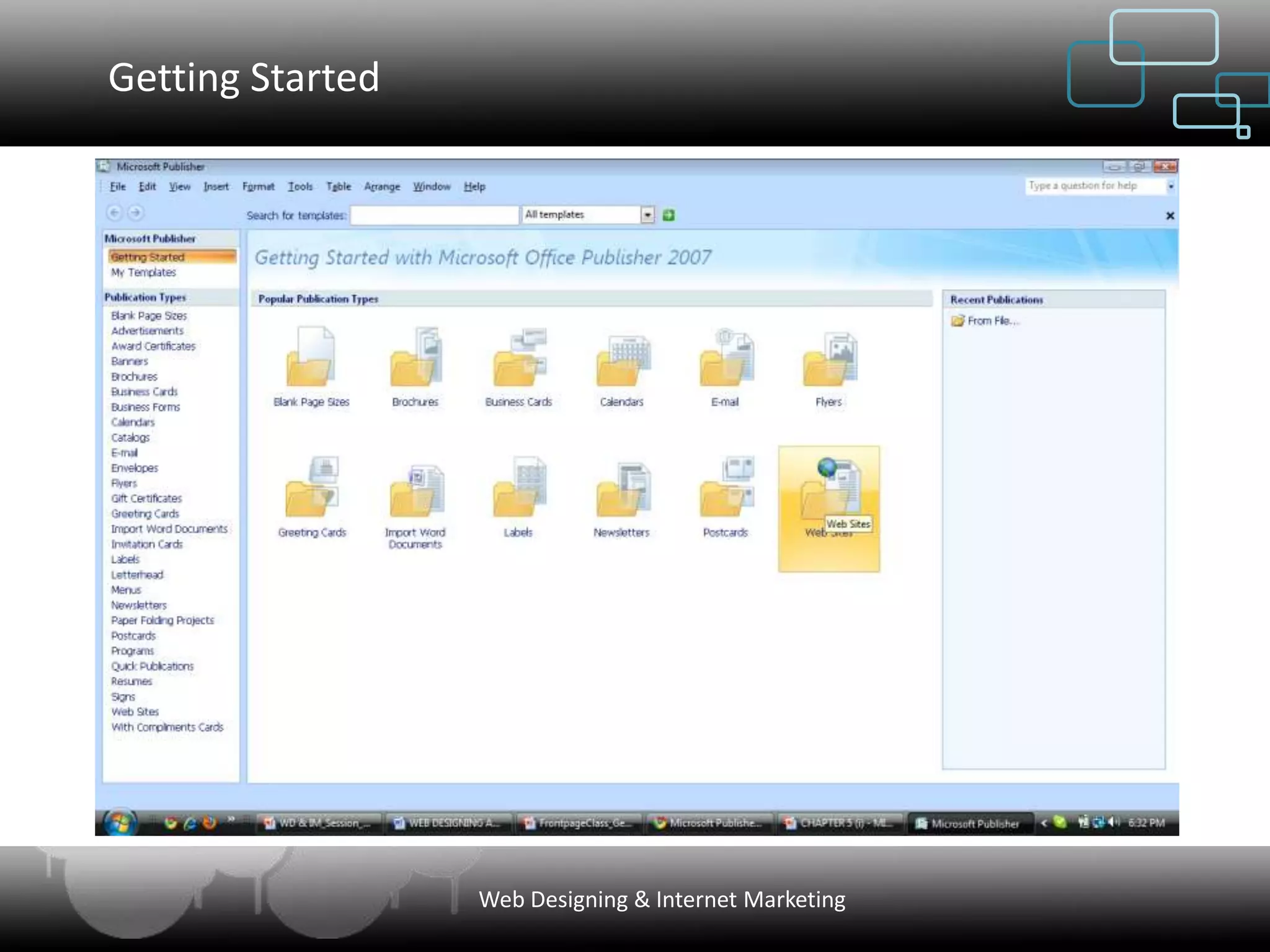
Task: Click the green search Go arrow
Action: [x=668, y=215]
